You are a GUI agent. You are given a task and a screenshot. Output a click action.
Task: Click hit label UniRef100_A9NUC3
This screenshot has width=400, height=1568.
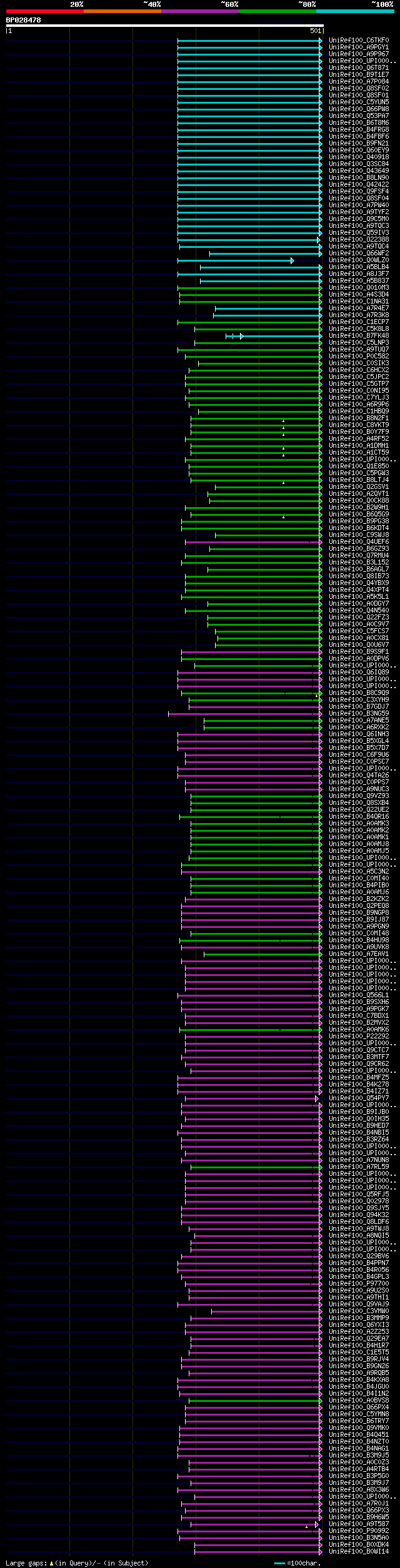pyautogui.click(x=359, y=789)
